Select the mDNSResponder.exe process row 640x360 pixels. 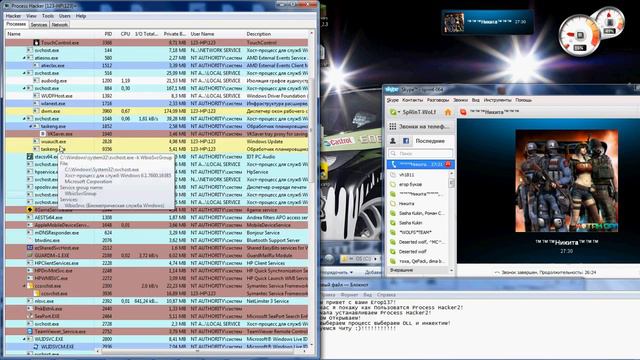(157, 233)
